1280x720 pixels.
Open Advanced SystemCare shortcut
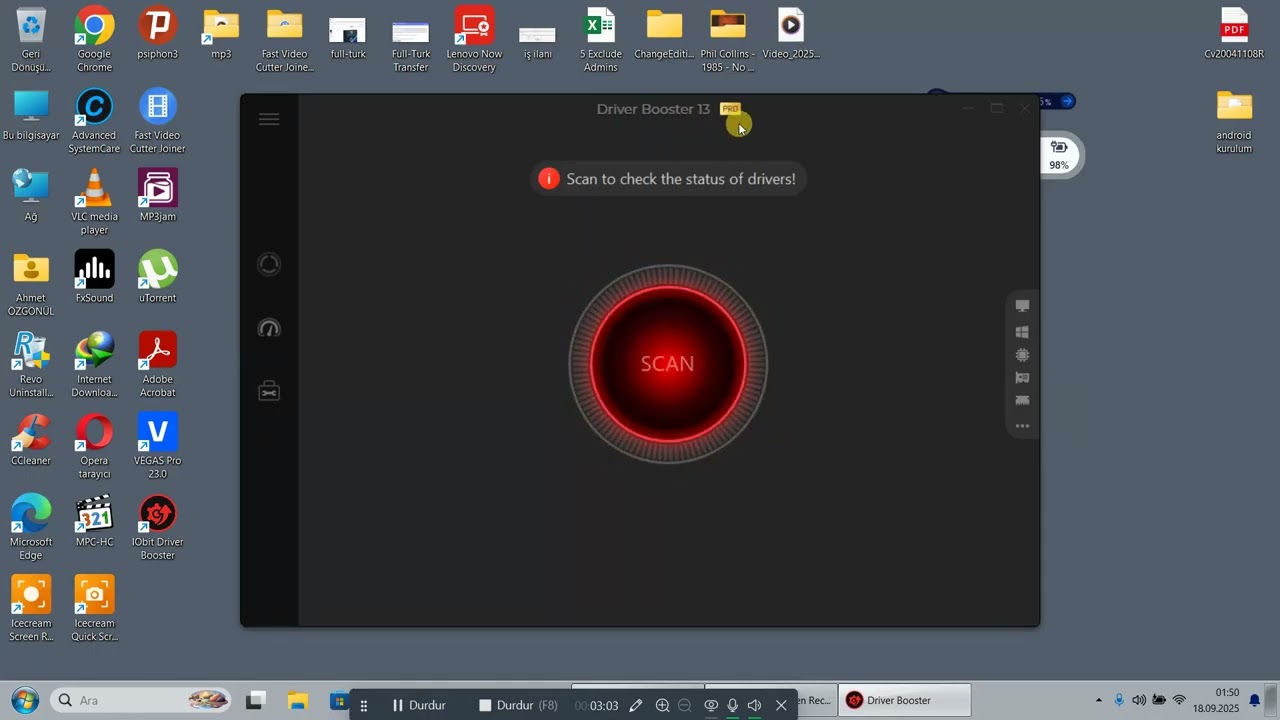[x=94, y=121]
